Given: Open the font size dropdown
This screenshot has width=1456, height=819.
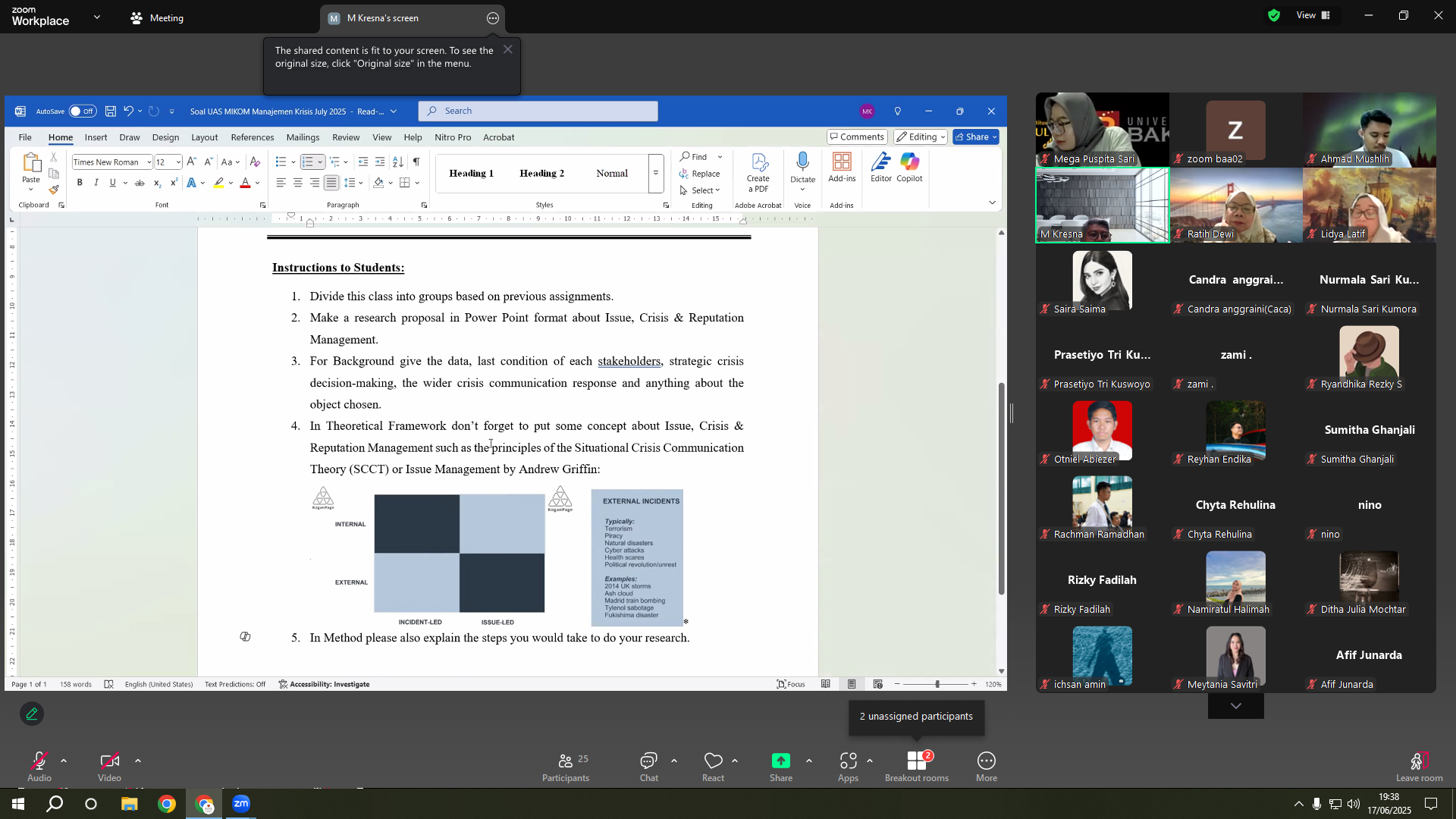Looking at the screenshot, I should click(178, 162).
